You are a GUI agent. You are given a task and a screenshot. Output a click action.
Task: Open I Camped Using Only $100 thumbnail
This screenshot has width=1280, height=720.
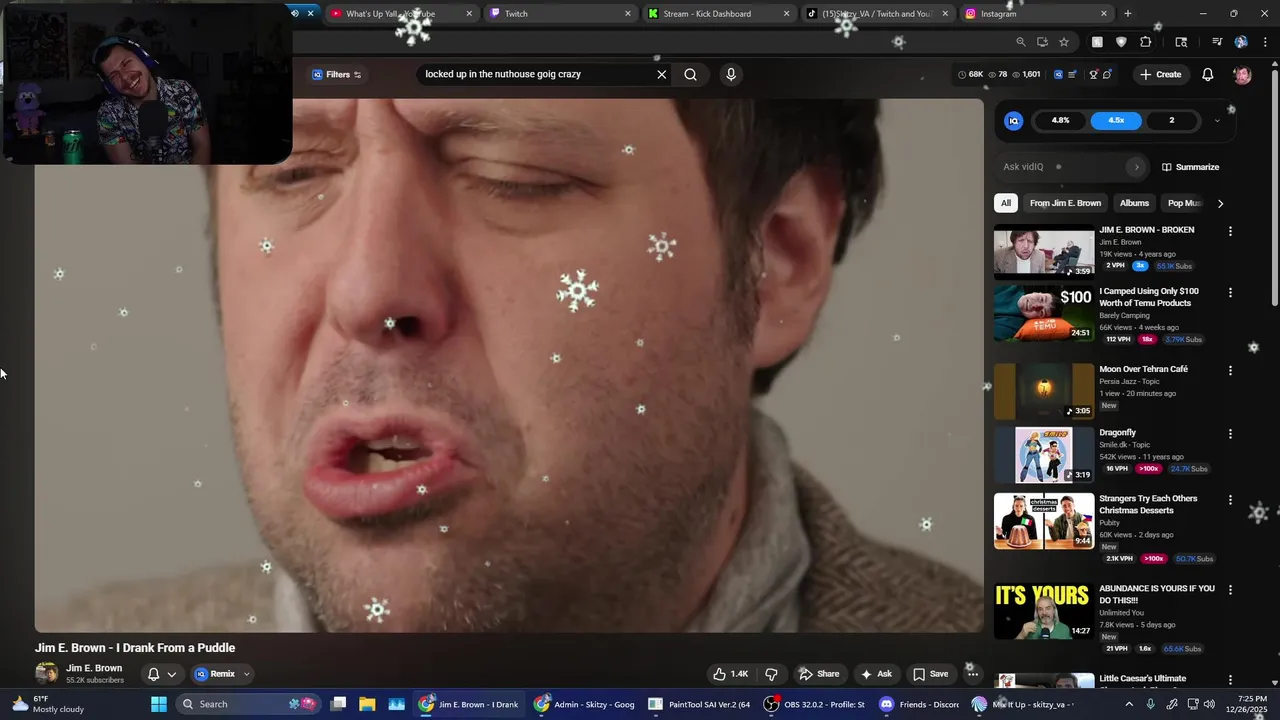point(1044,313)
